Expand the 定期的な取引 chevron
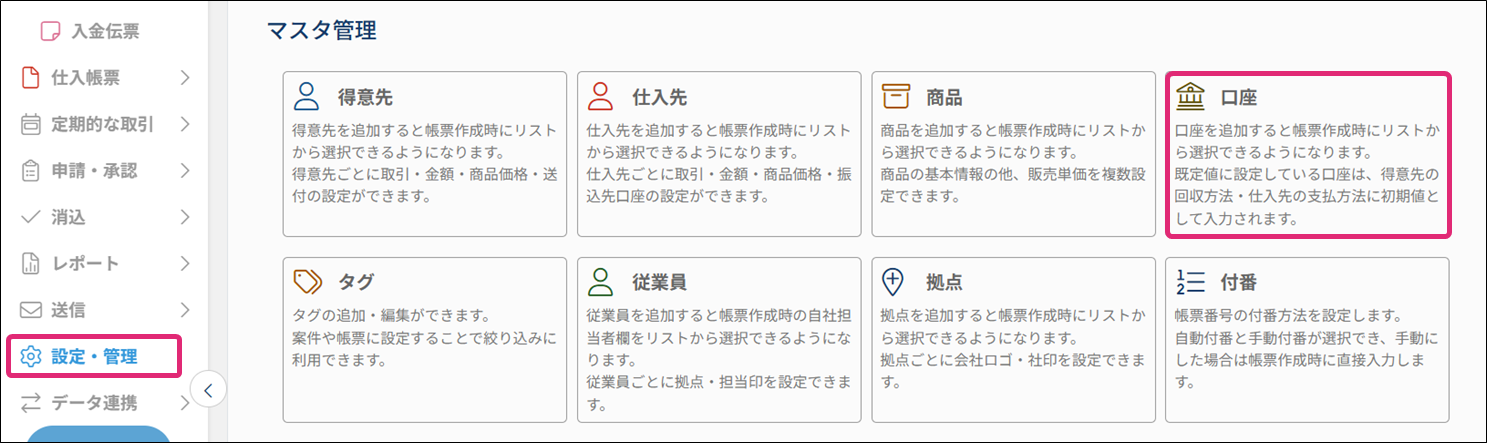 (185, 124)
